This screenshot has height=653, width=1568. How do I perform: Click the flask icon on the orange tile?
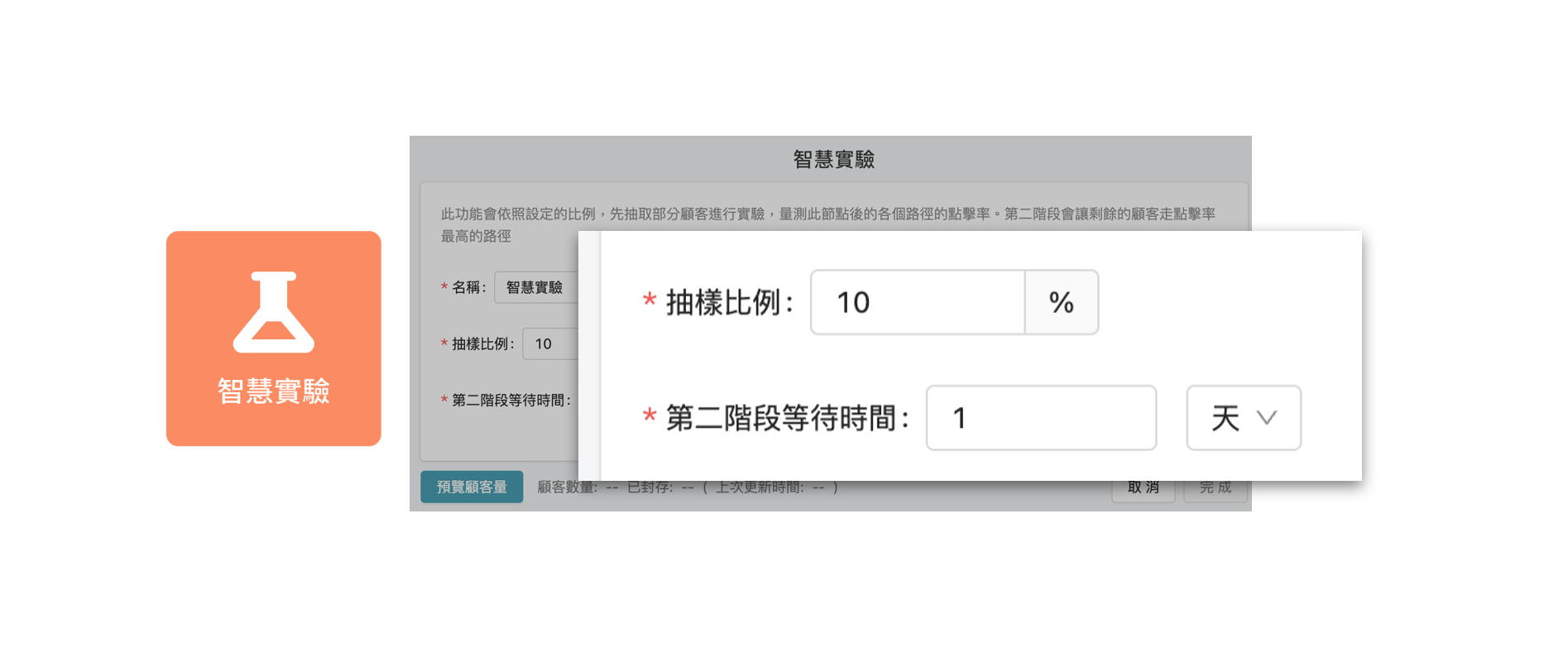pos(274,312)
